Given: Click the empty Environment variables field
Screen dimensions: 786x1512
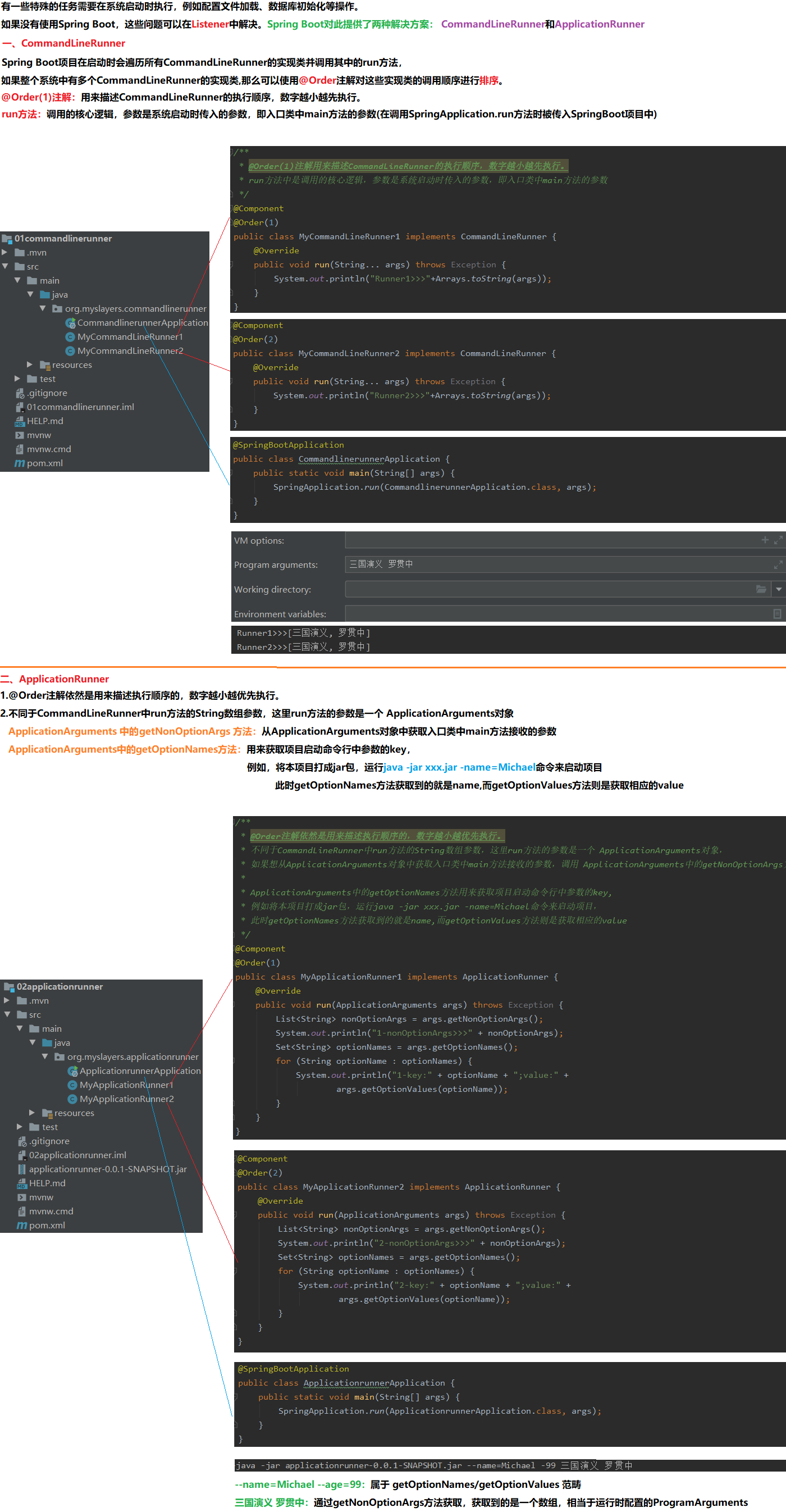Looking at the screenshot, I should pos(557,614).
